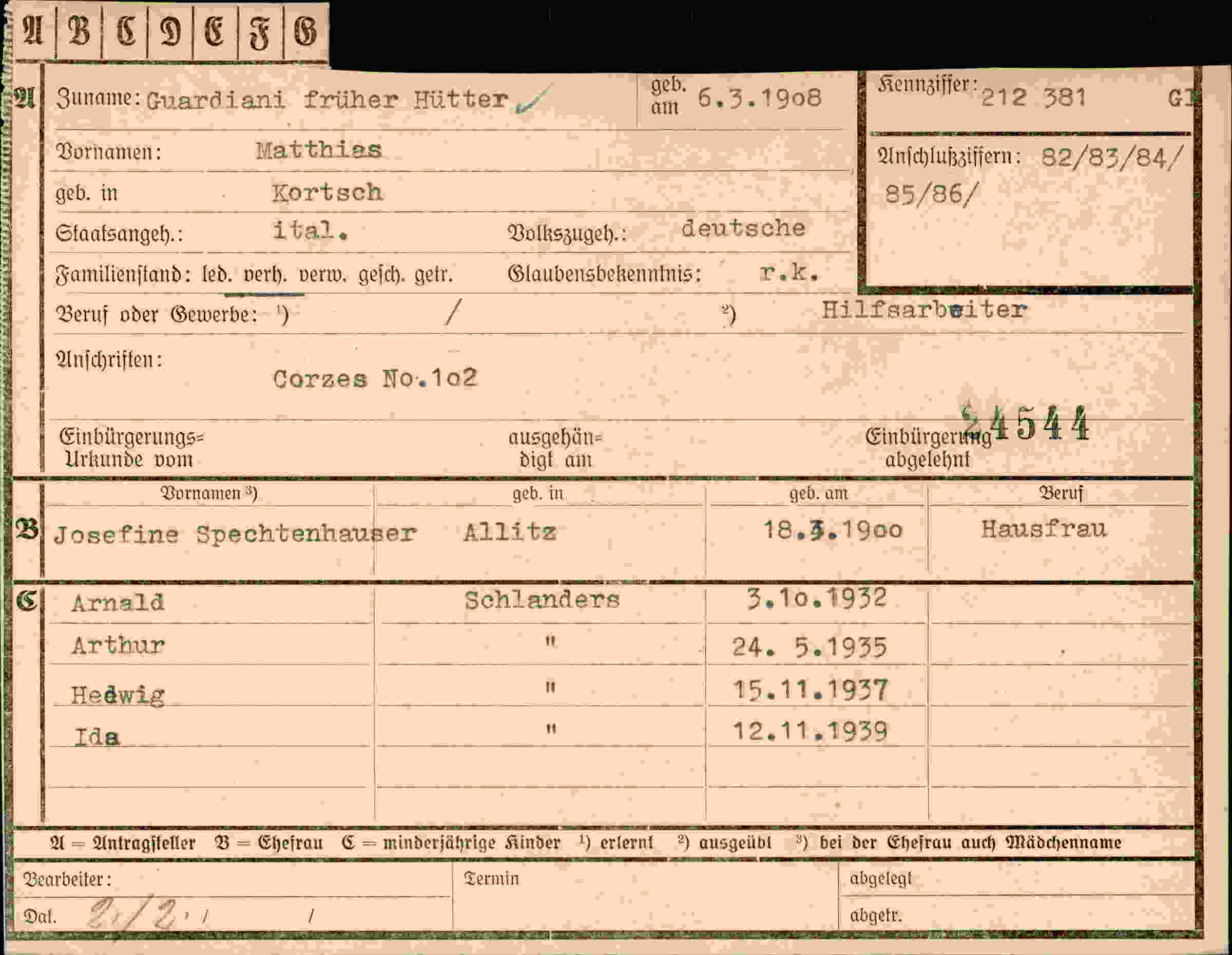Click the index tab letter "D" in the top strip

[170, 31]
